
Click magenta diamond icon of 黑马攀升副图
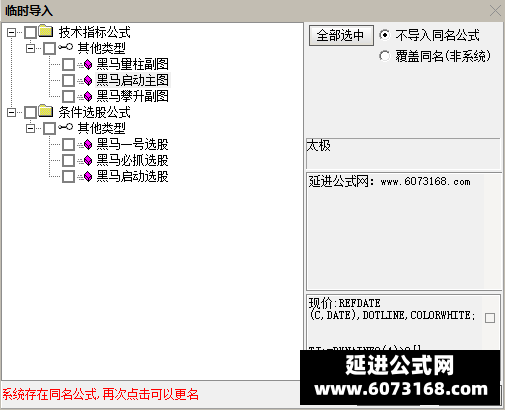tap(88, 96)
